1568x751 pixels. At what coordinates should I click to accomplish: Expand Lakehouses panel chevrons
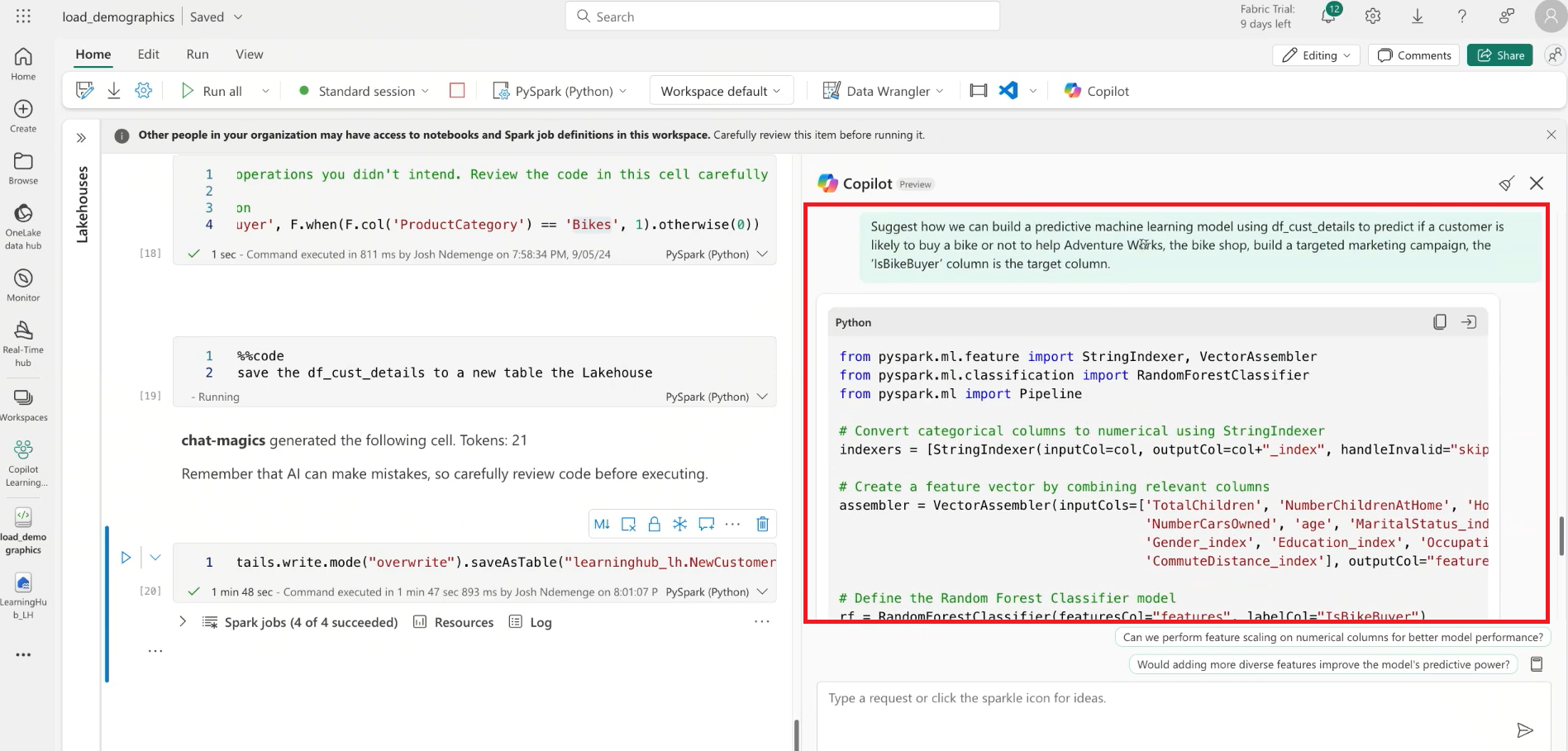pyautogui.click(x=81, y=138)
